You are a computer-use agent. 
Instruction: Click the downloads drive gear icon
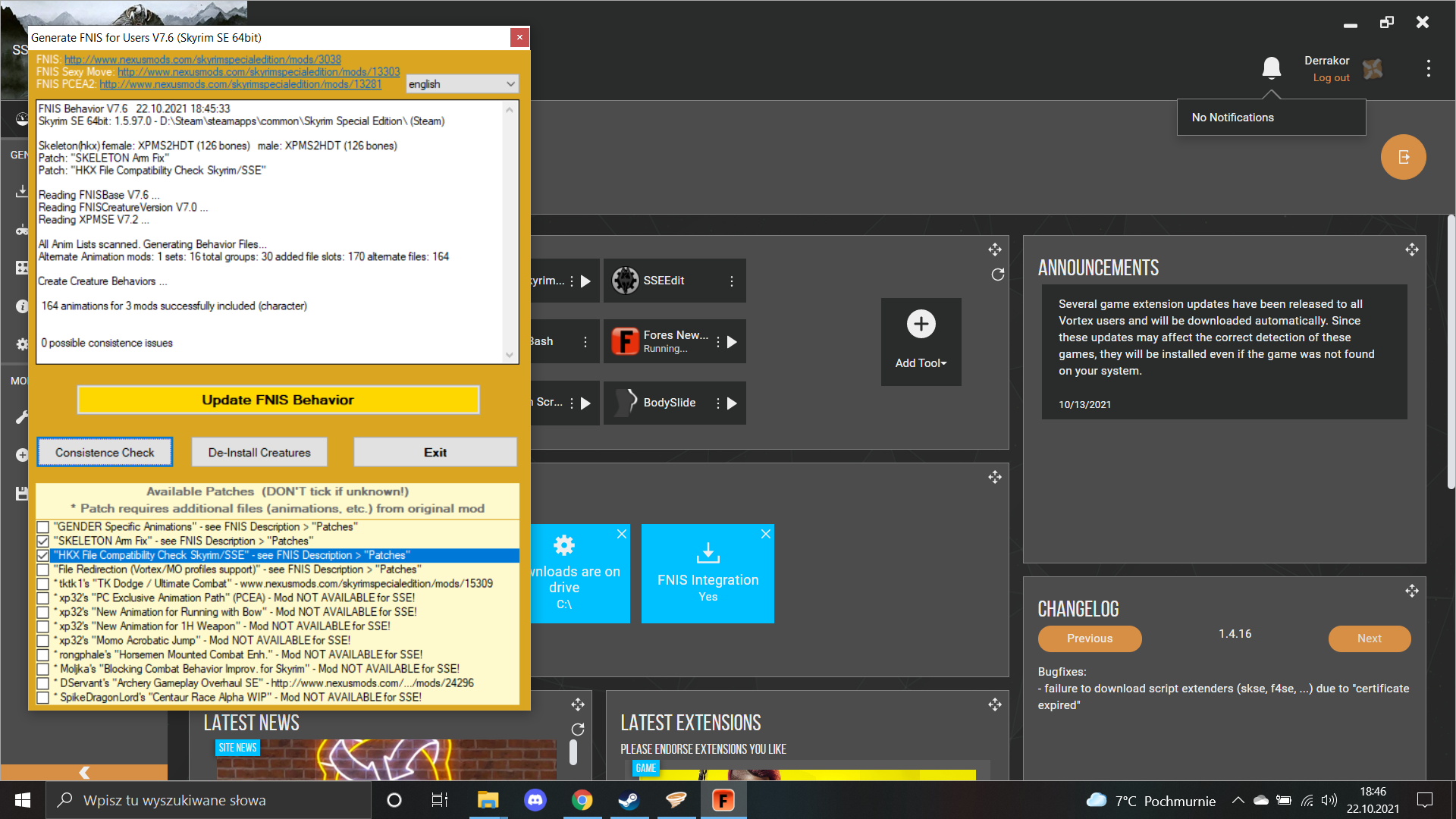(564, 545)
